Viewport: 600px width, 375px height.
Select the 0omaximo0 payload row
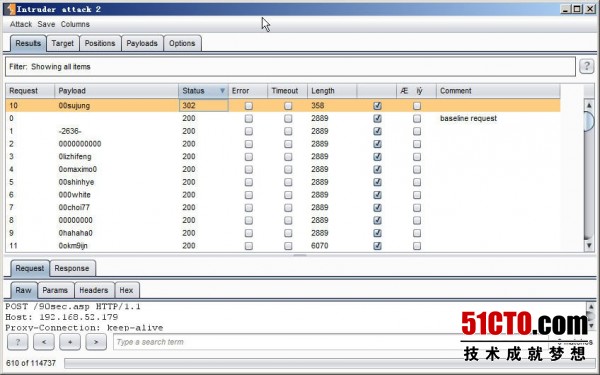pos(283,169)
